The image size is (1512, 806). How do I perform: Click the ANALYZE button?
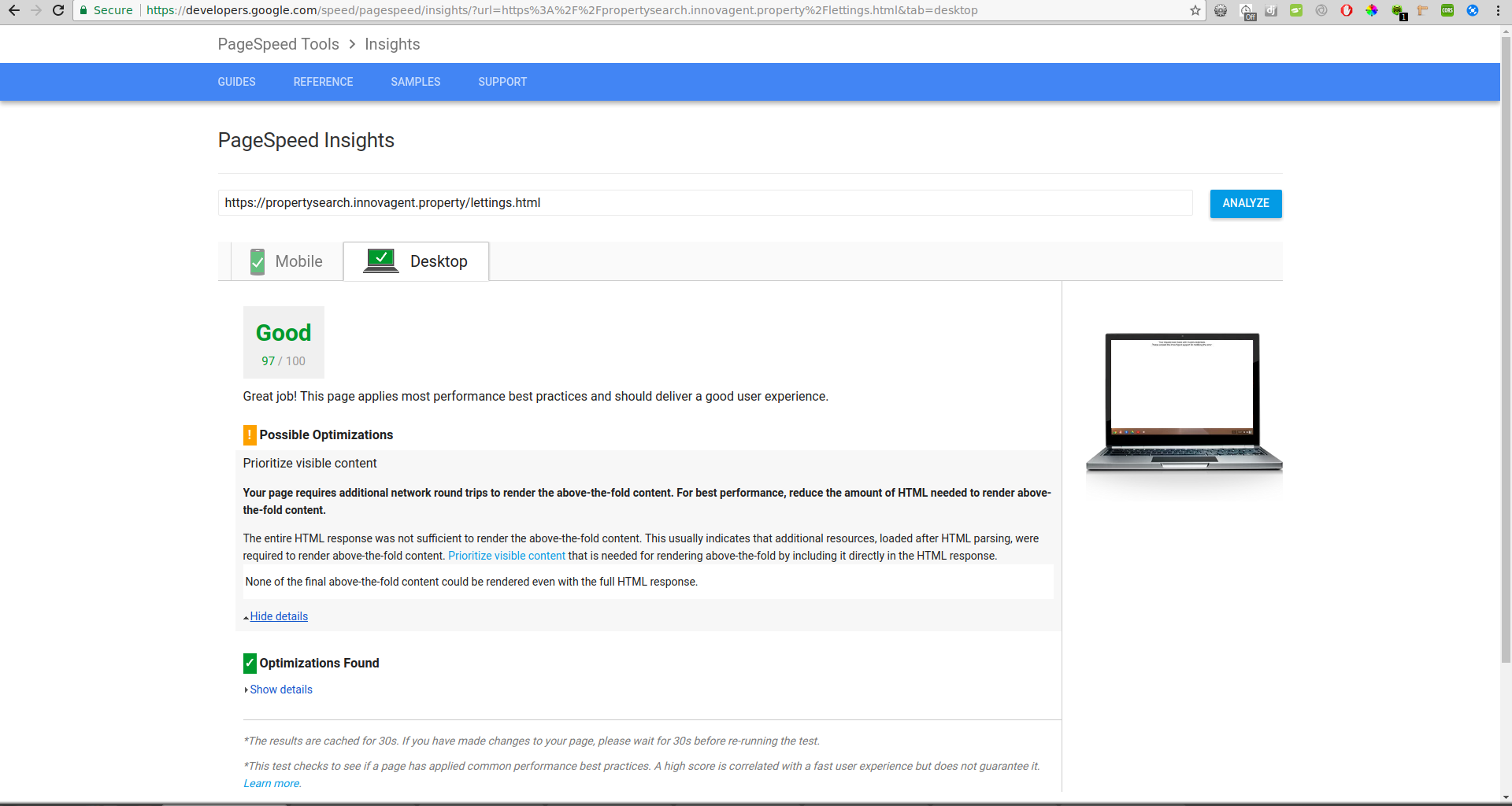1246,203
